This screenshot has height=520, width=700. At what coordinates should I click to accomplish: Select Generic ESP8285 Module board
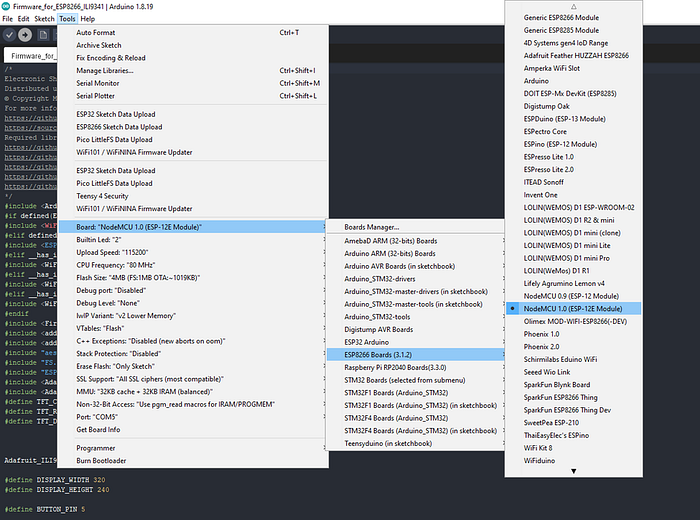click(x=574, y=30)
